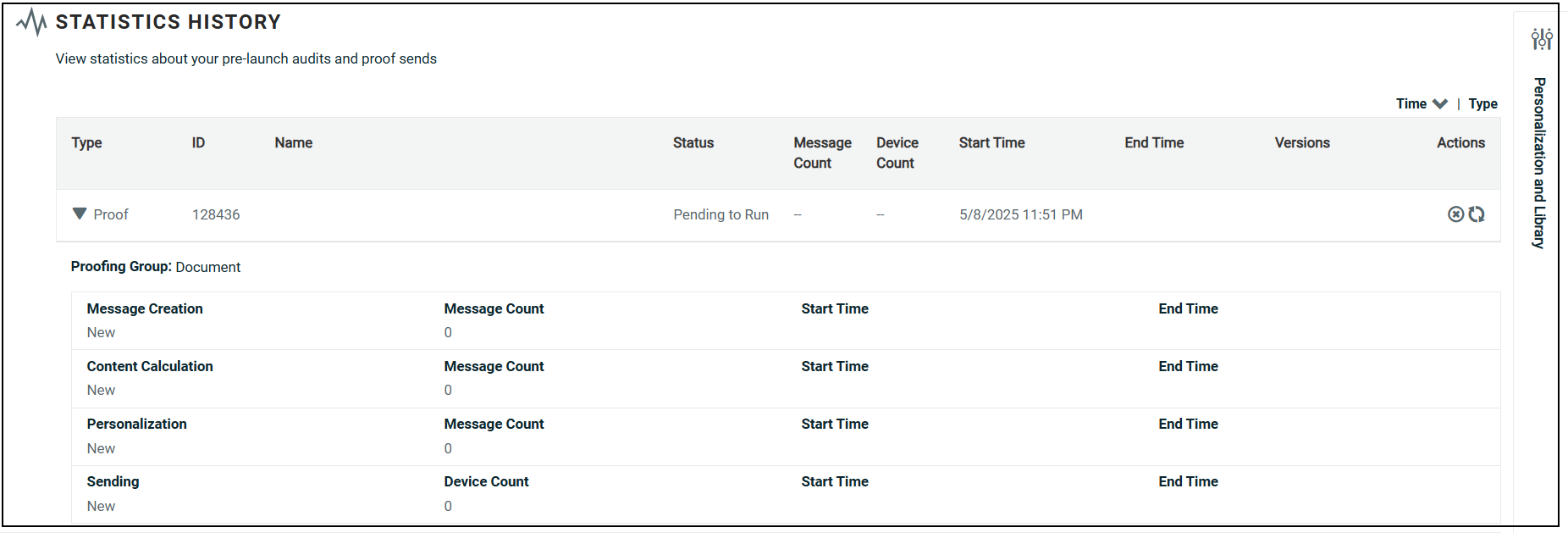This screenshot has height=533, width=1568.
Task: Click the Start Time column header in the table
Action: pos(991,143)
